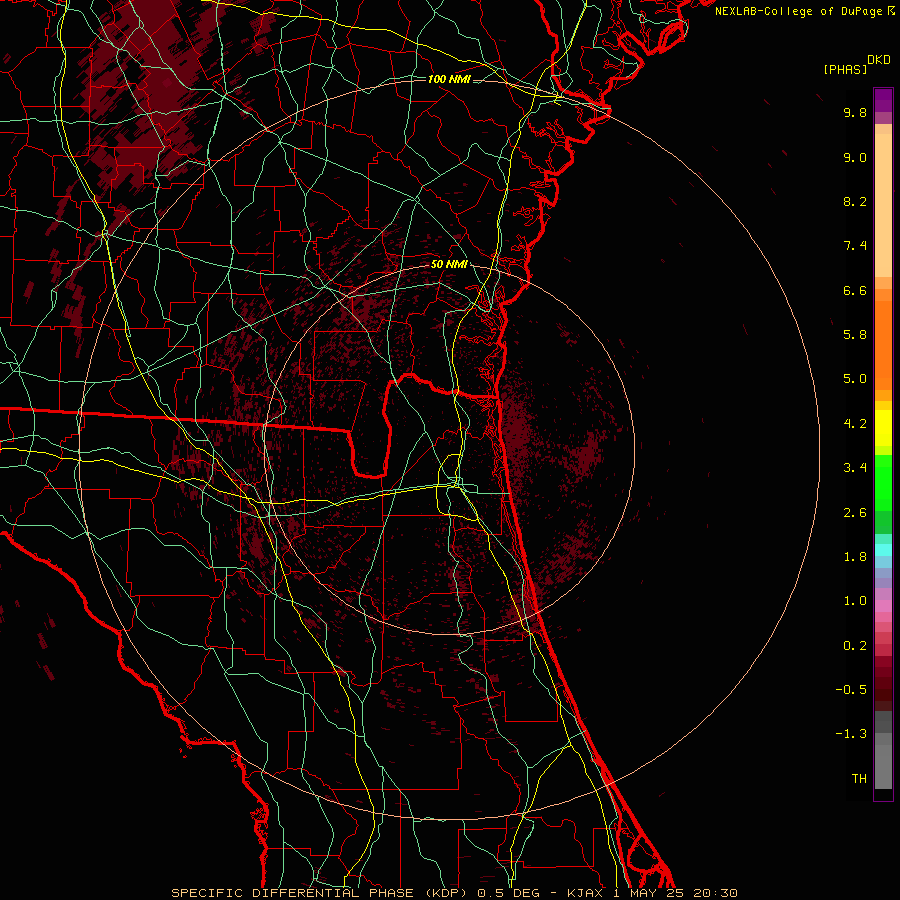Screen dimensions: 900x900
Task: Click the NEXLAB-College of DuPage credit text
Action: [804, 11]
